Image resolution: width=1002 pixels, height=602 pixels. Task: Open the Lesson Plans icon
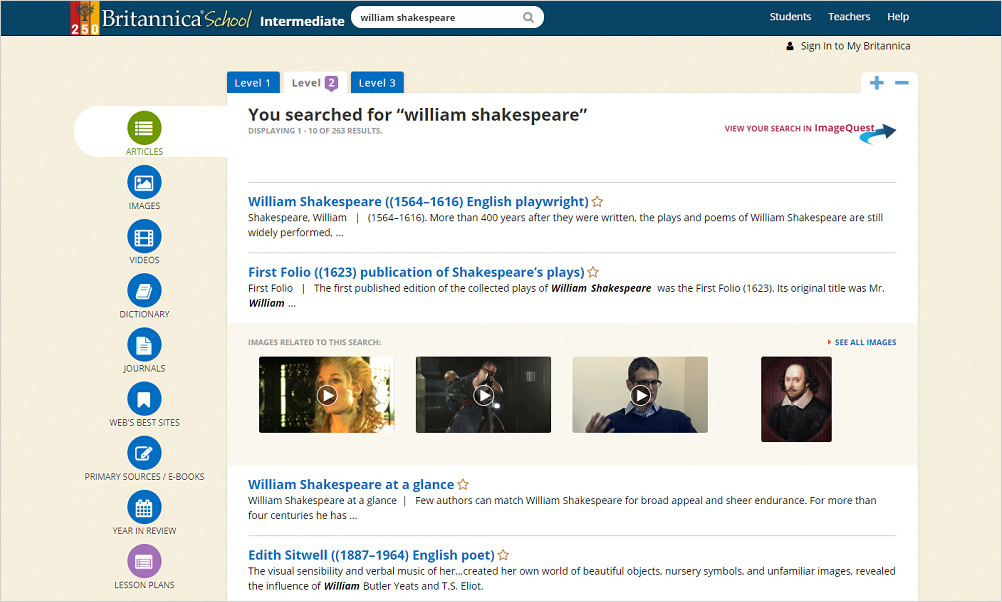(144, 561)
